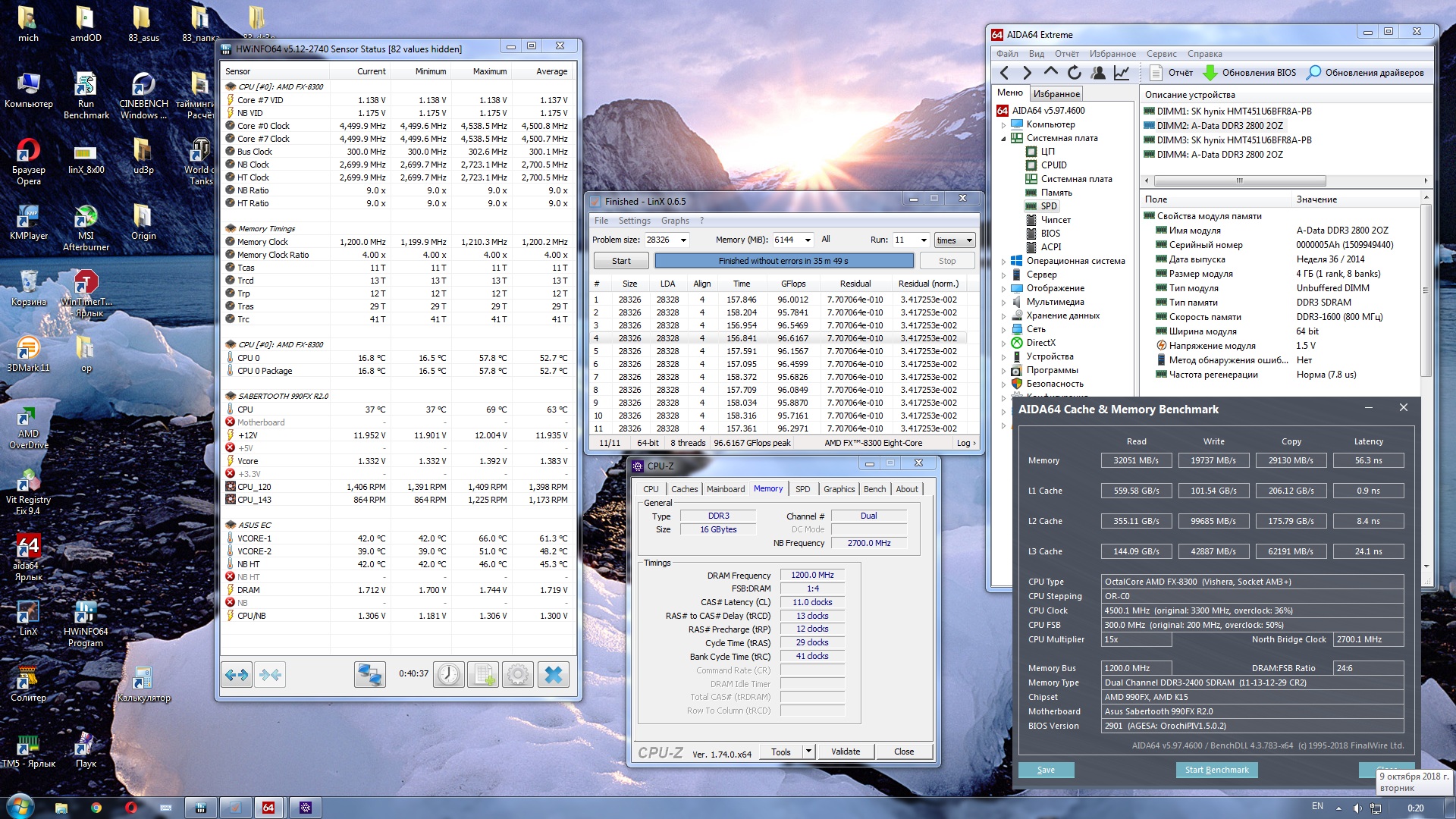Viewport: 1456px width, 819px height.
Task: Open LinX Memory (MiB) dropdown
Action: [x=807, y=240]
